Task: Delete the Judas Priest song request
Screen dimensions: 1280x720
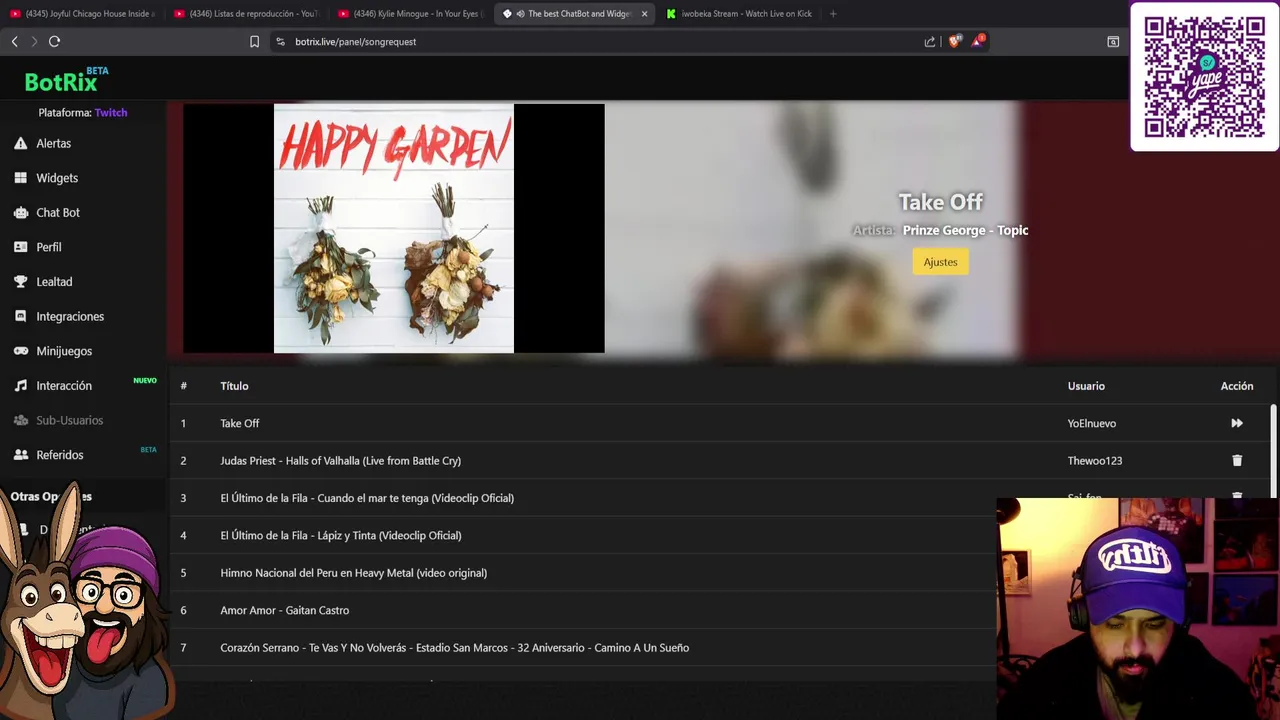Action: pos(1237,461)
